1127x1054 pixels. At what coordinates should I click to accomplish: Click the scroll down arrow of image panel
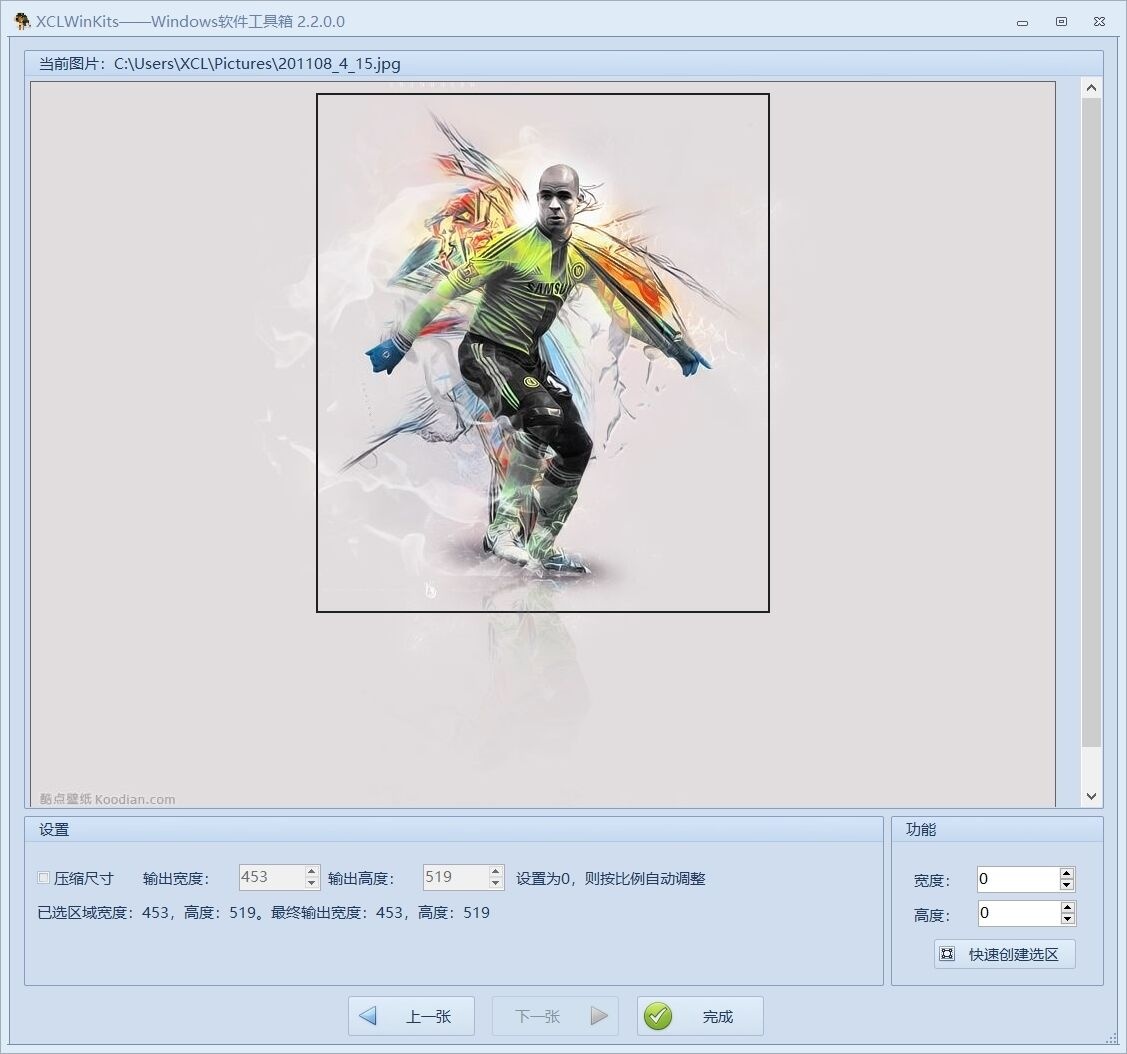pyautogui.click(x=1091, y=797)
